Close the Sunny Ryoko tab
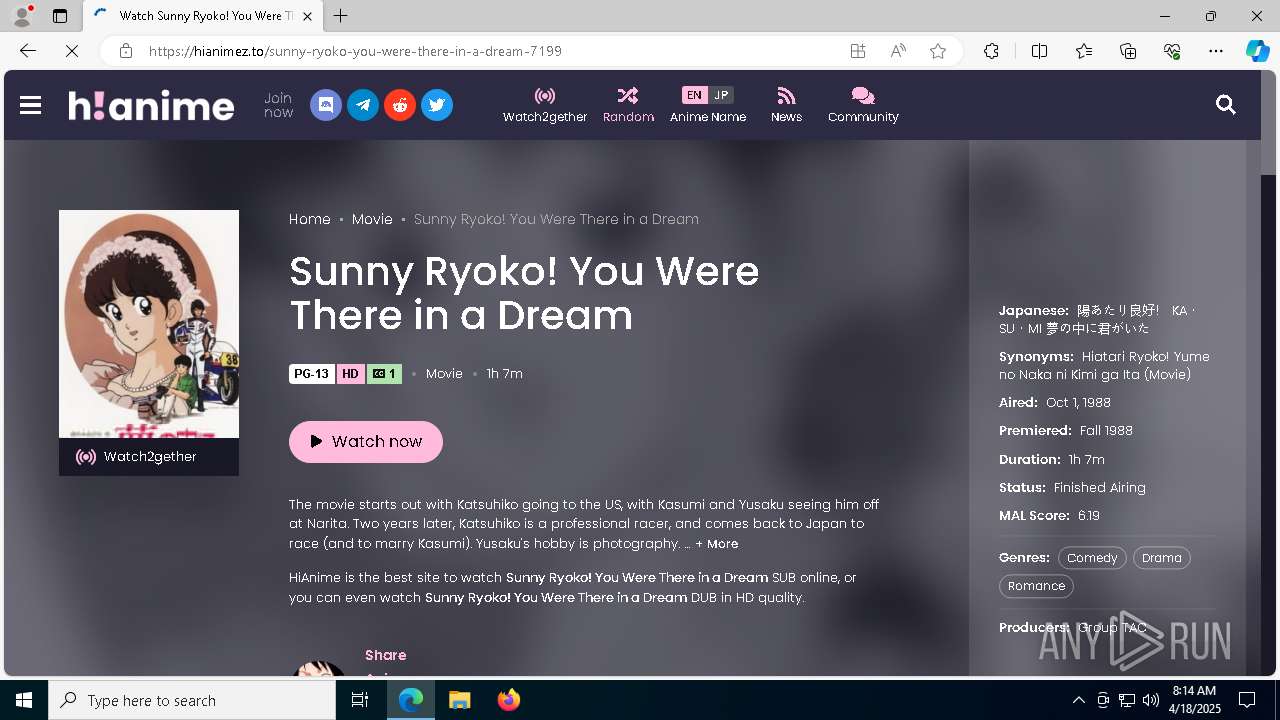This screenshot has height=720, width=1280. tap(308, 16)
